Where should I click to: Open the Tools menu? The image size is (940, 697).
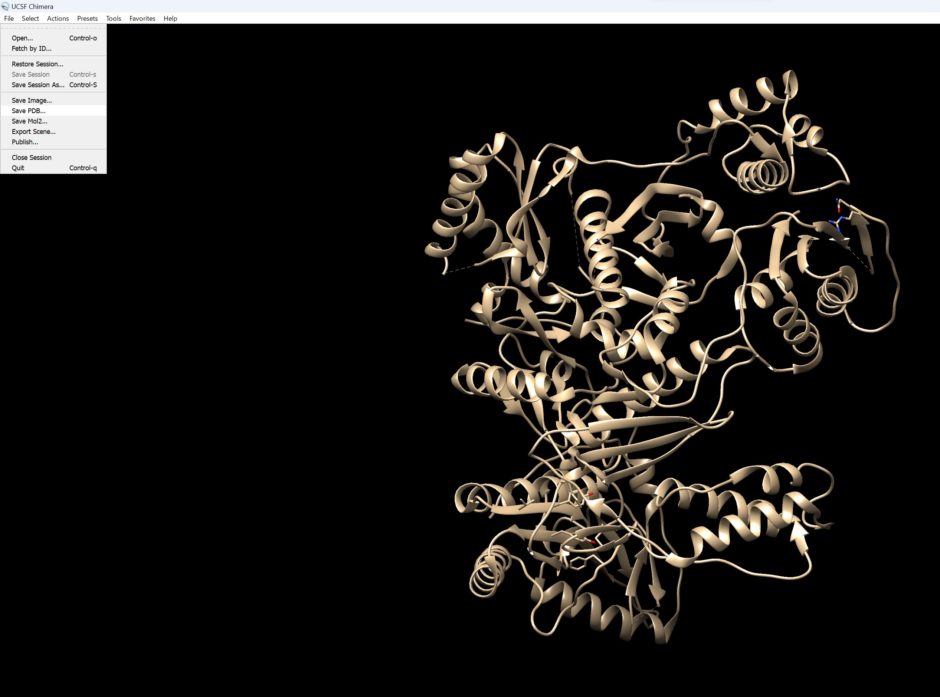coord(113,17)
